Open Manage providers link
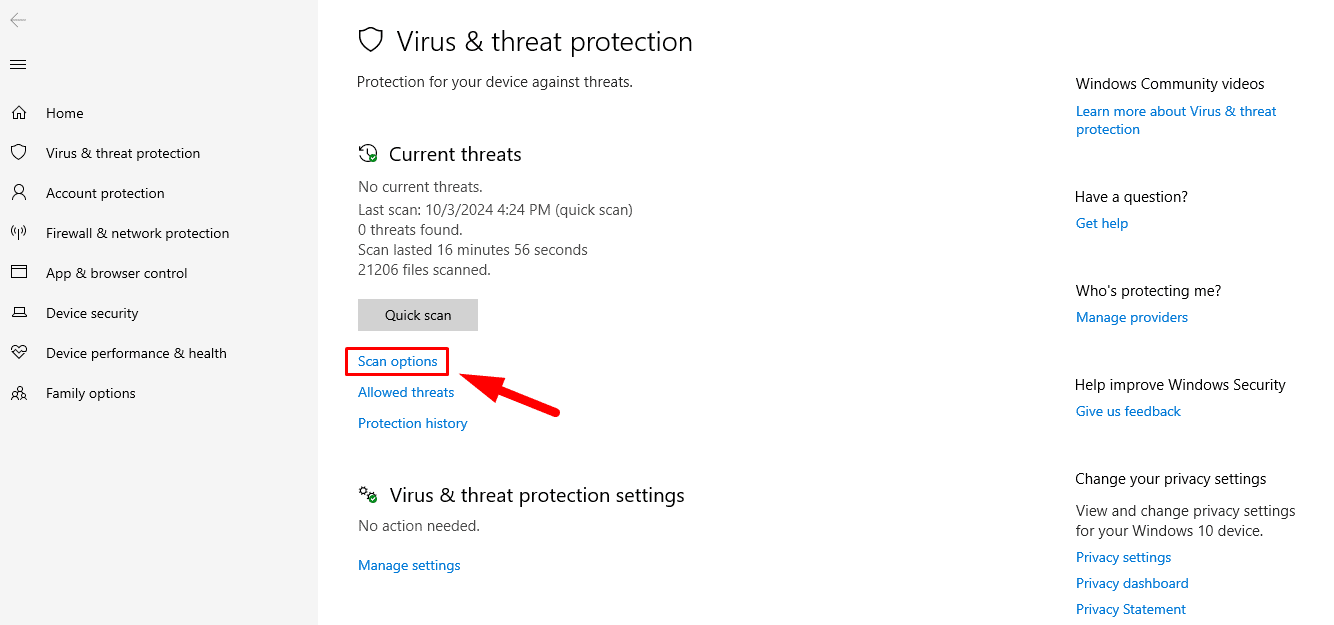This screenshot has height=625, width=1334. pyautogui.click(x=1131, y=317)
